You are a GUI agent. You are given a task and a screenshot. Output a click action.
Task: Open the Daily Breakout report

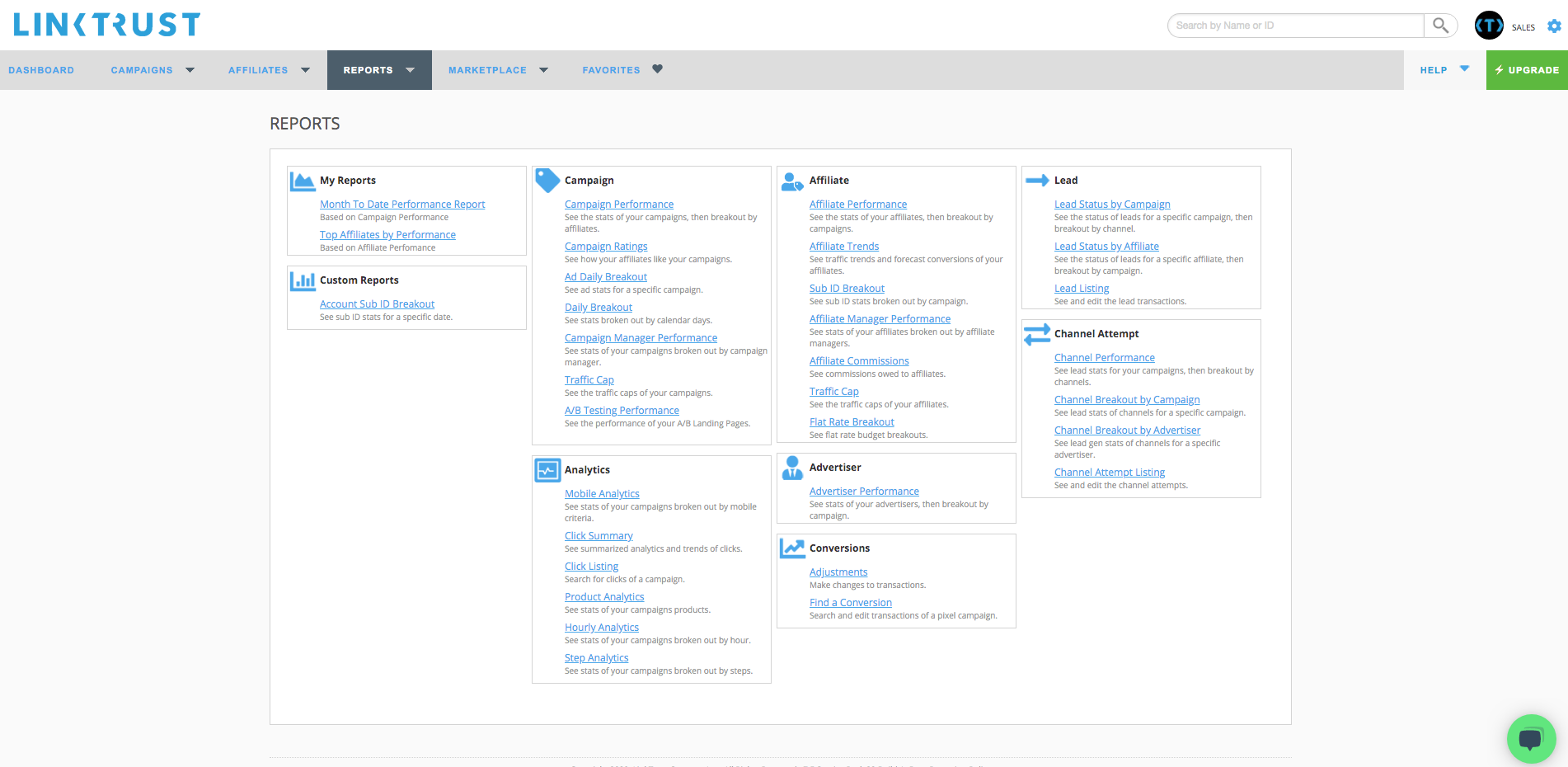(x=599, y=308)
